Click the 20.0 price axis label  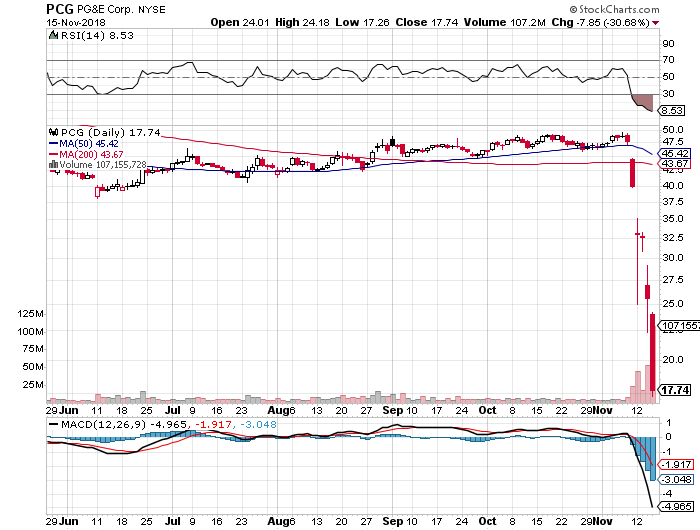[x=673, y=360]
